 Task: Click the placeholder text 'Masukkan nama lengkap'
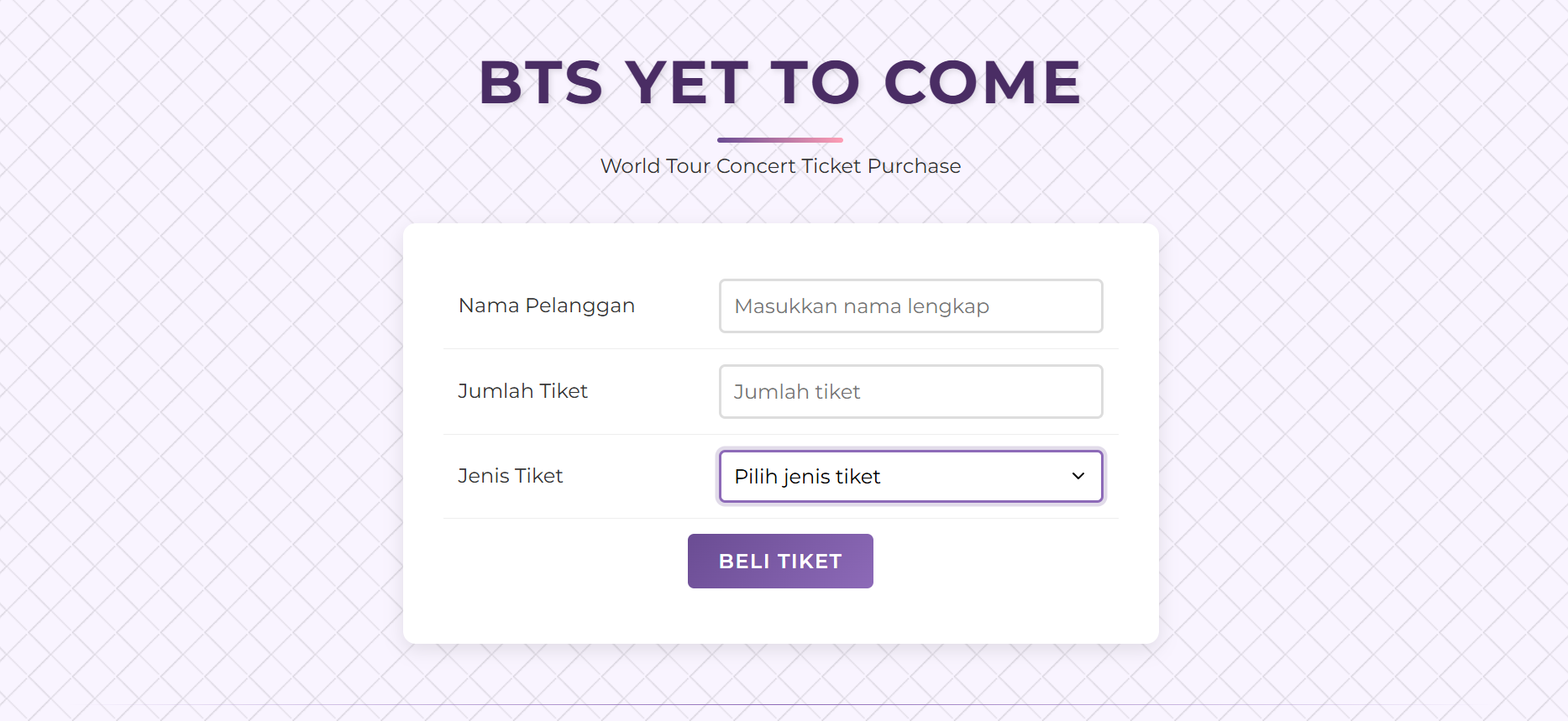pyautogui.click(x=861, y=306)
